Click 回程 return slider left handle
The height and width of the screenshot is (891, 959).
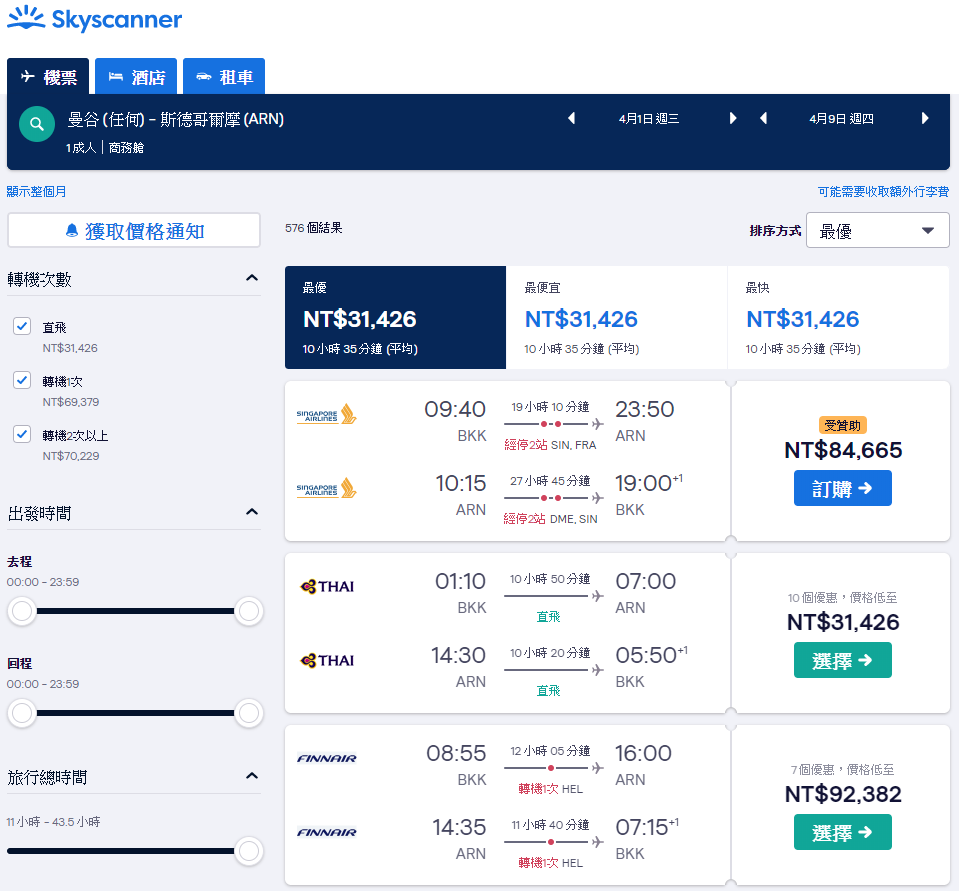(x=22, y=713)
